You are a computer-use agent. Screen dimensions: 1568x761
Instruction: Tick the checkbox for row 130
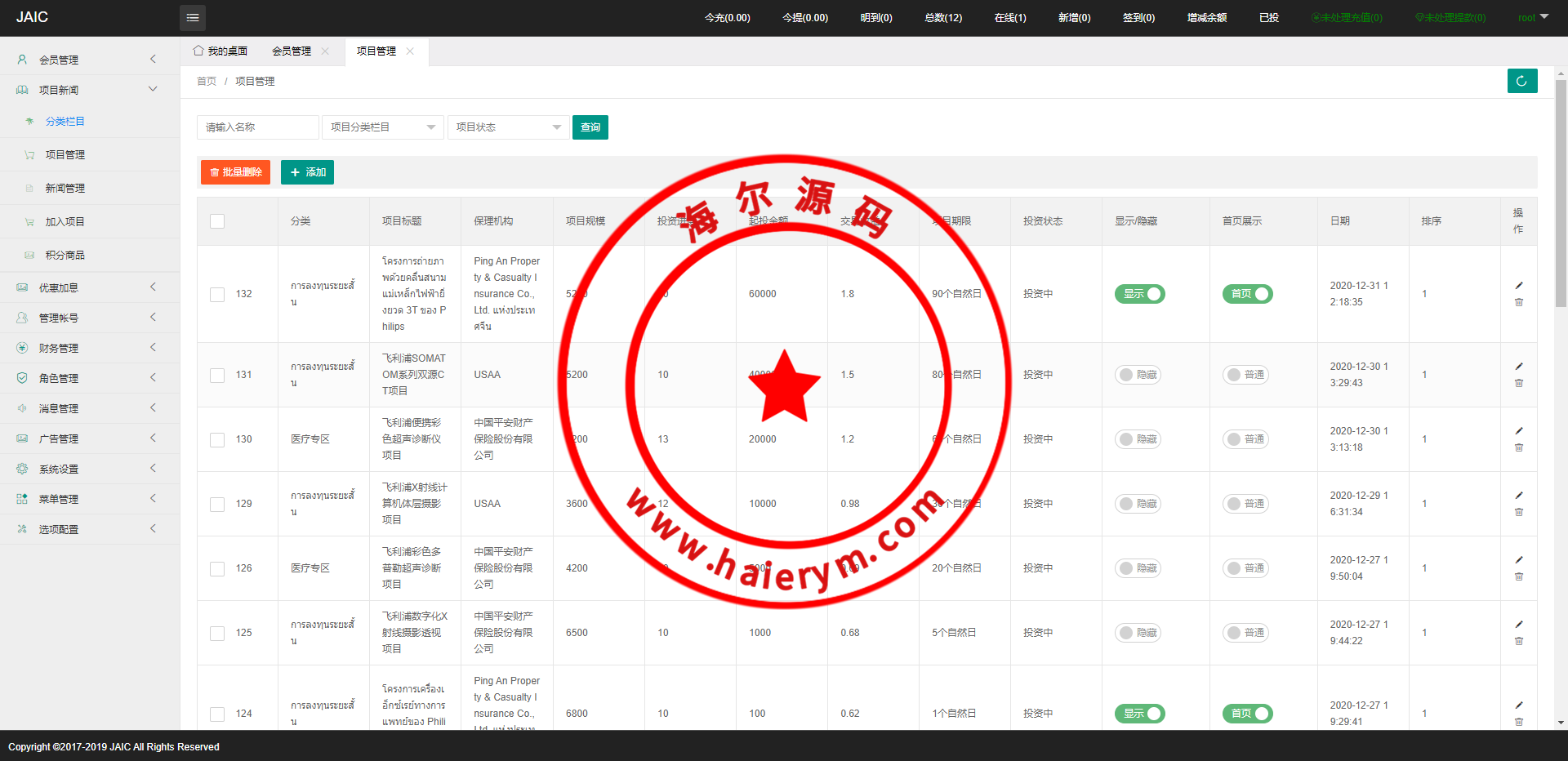(x=217, y=440)
